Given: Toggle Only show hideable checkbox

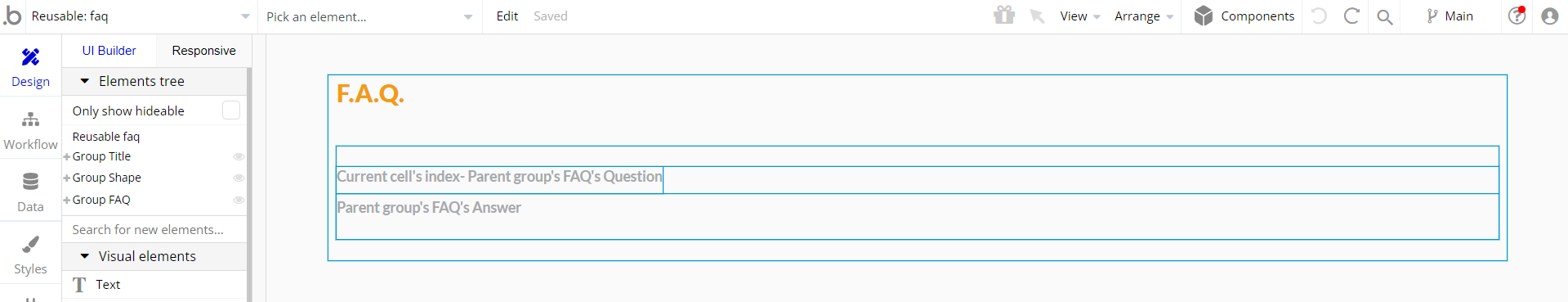Looking at the screenshot, I should [x=231, y=110].
